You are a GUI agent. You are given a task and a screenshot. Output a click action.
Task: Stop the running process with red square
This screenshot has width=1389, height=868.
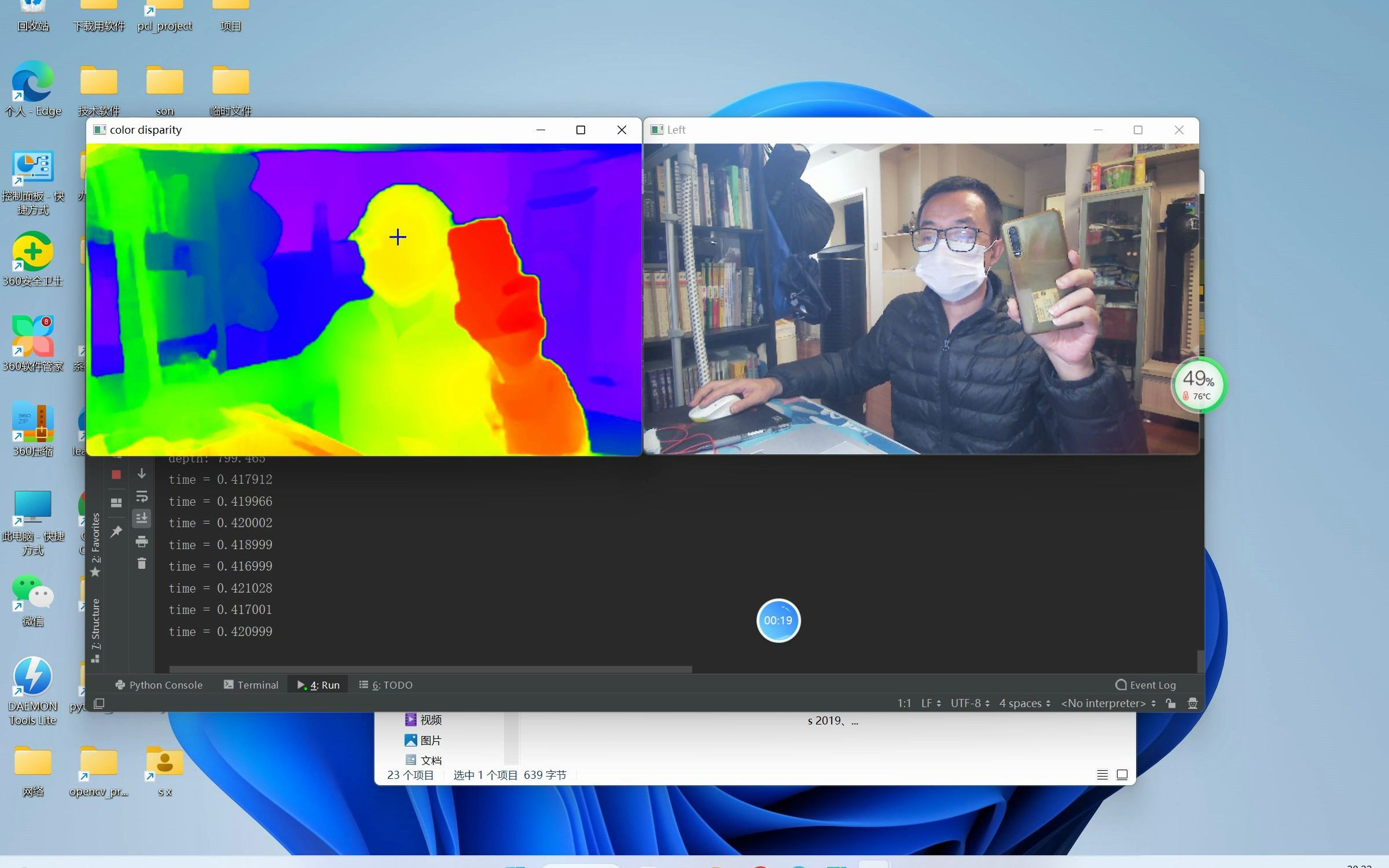[x=116, y=475]
